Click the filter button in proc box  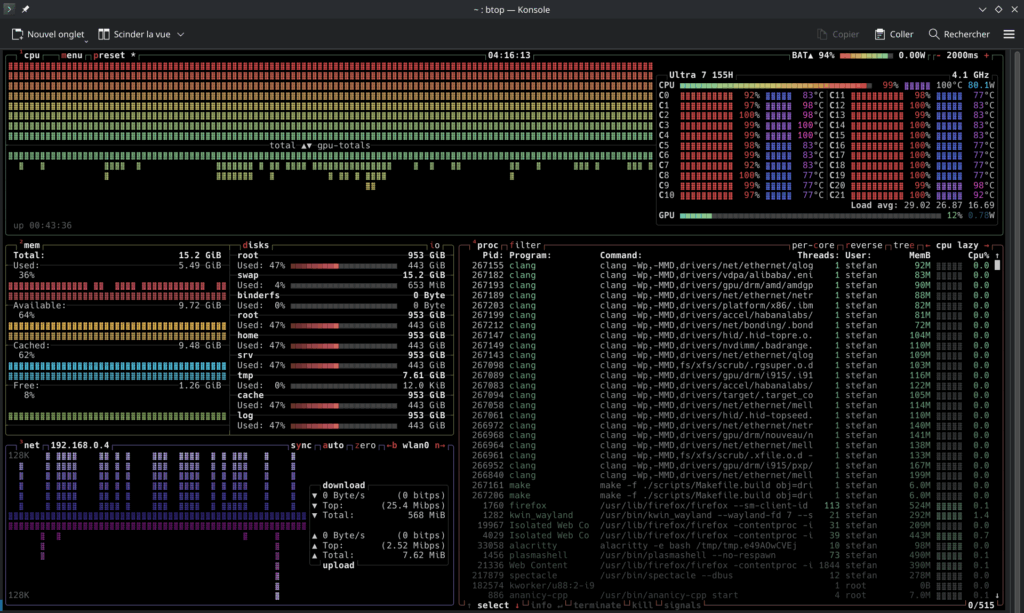tap(527, 245)
